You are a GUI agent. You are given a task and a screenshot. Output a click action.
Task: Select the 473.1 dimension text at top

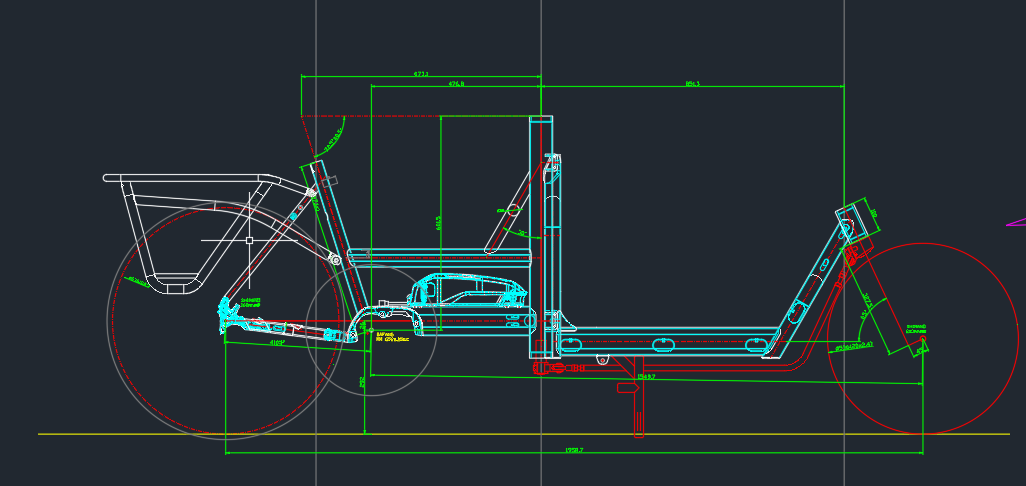421,73
